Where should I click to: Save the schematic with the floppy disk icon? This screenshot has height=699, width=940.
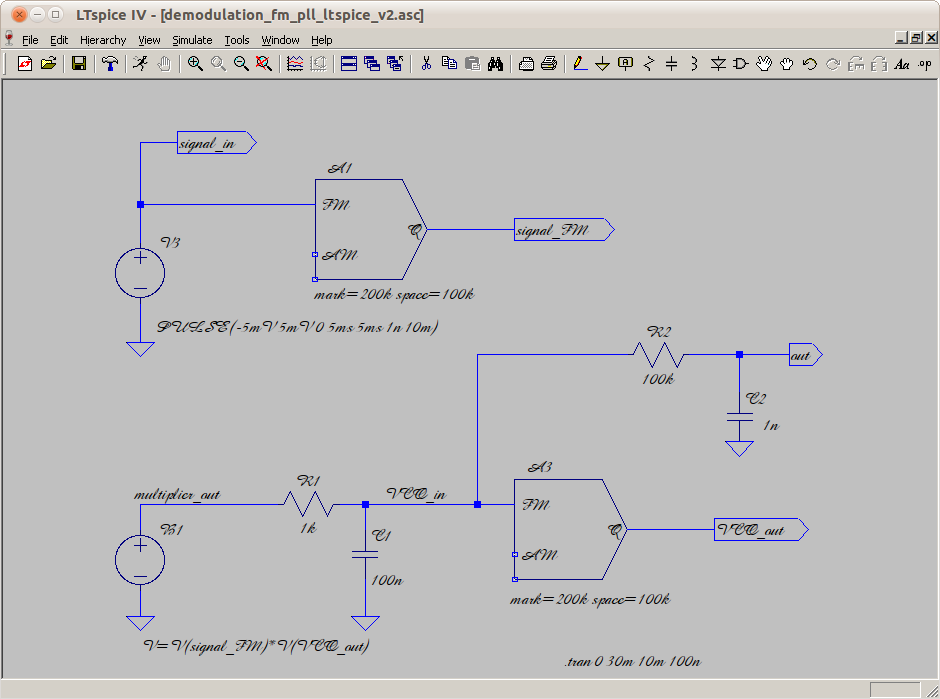[79, 64]
